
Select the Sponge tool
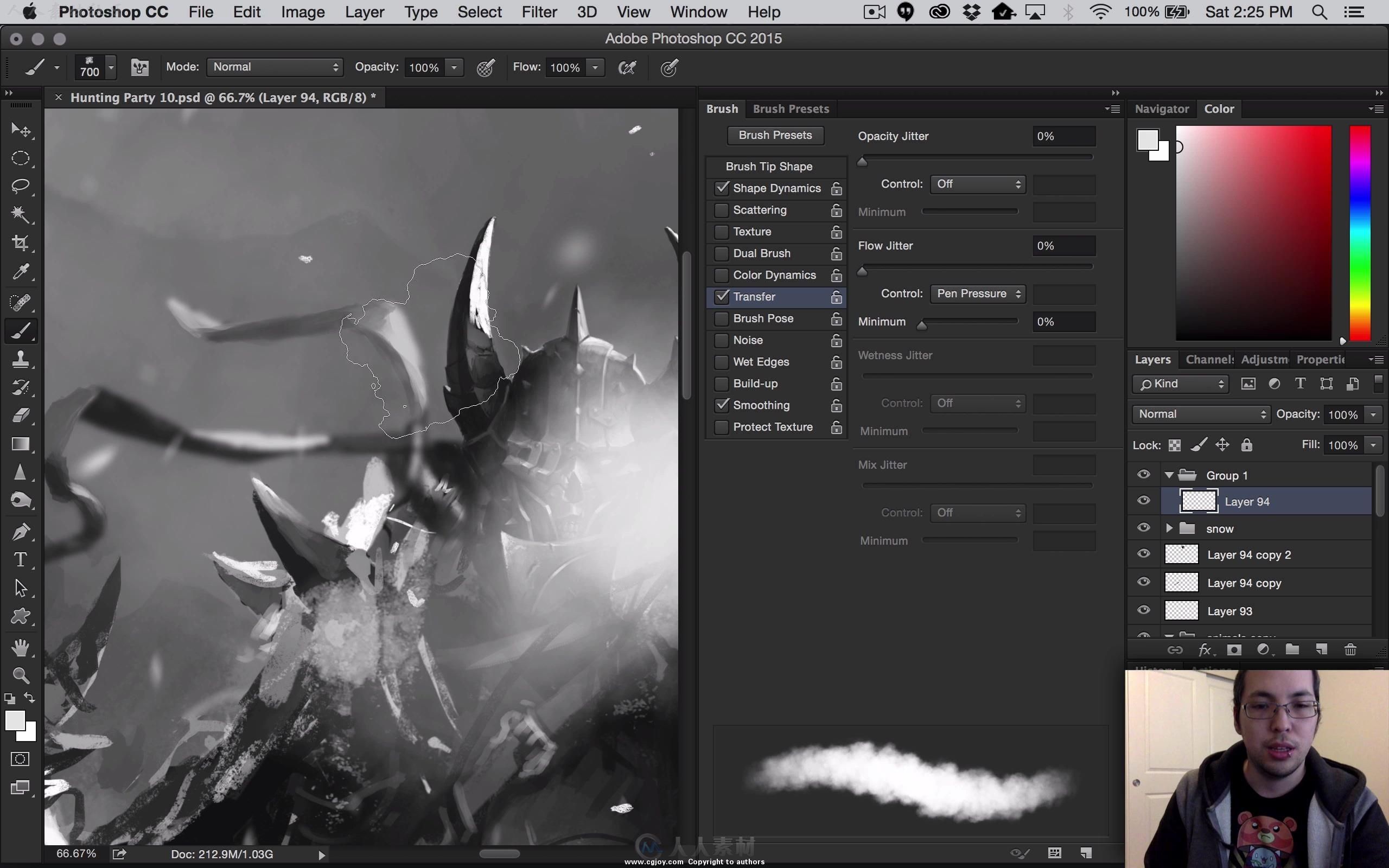coord(21,501)
